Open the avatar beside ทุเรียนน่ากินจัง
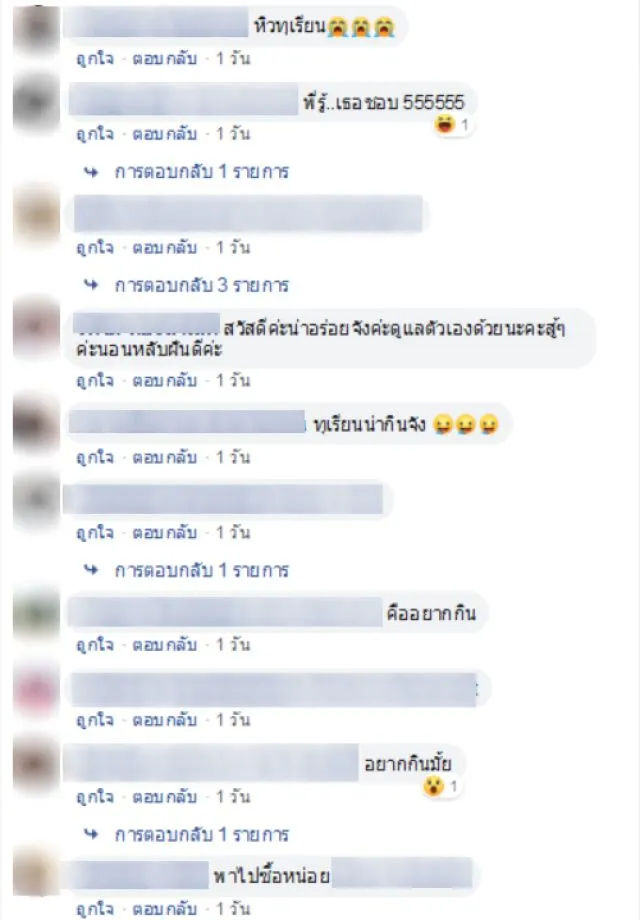 pyautogui.click(x=36, y=424)
